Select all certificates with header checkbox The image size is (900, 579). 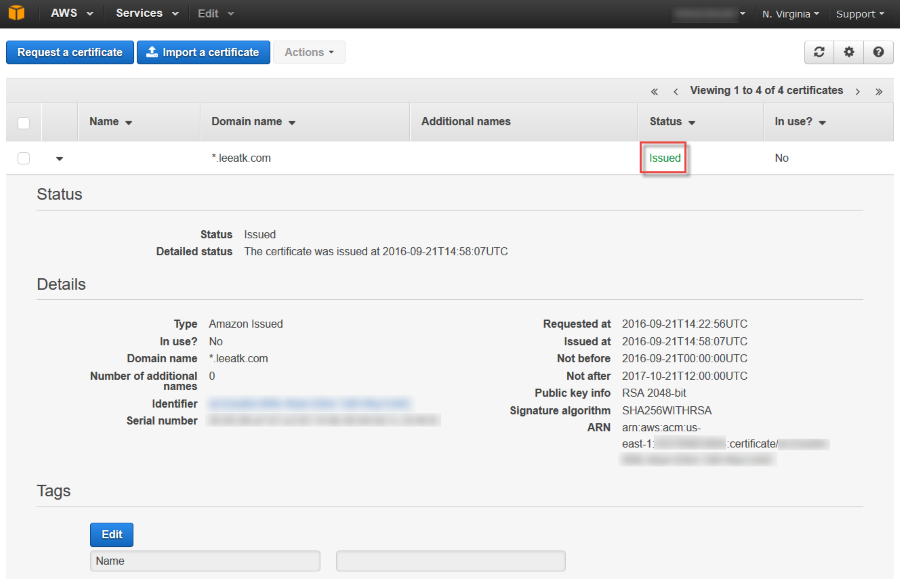(x=24, y=123)
